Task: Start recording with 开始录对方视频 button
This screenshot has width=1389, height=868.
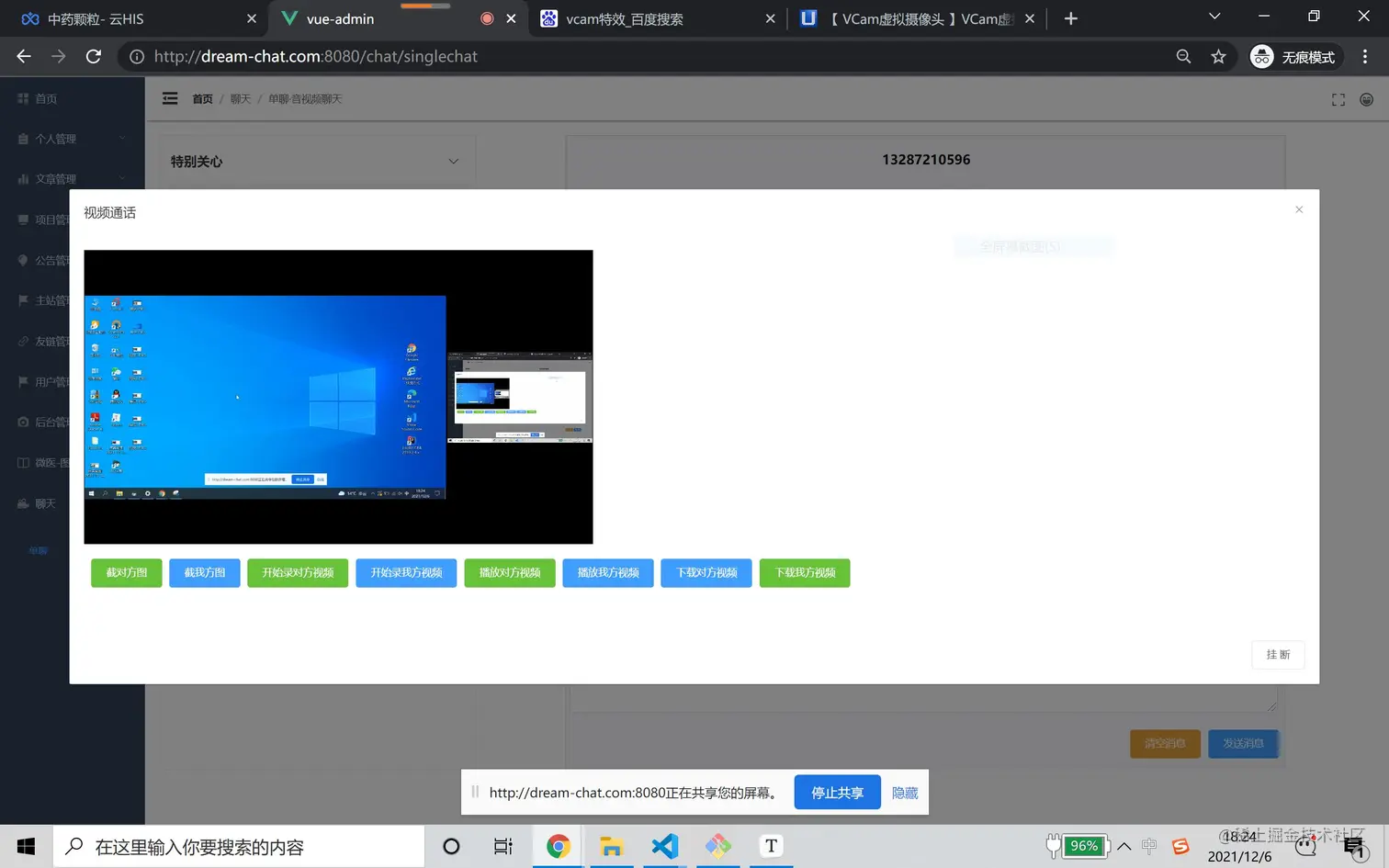Action: (298, 572)
